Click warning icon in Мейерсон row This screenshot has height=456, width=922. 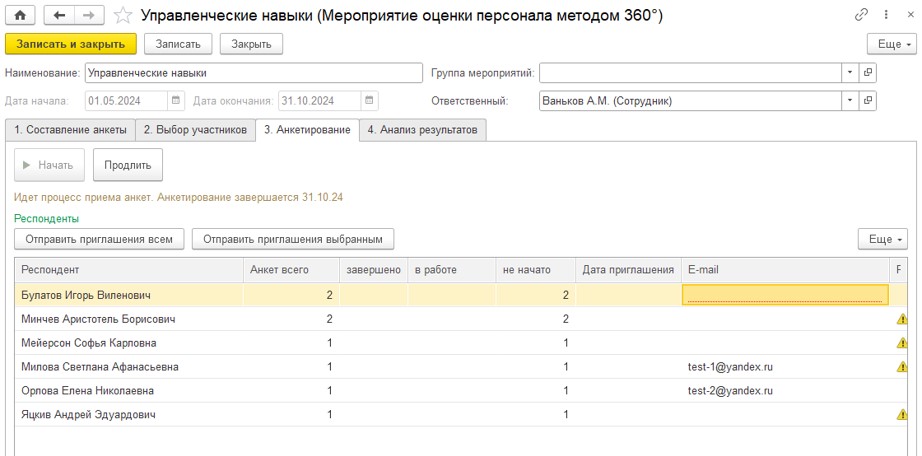[901, 343]
